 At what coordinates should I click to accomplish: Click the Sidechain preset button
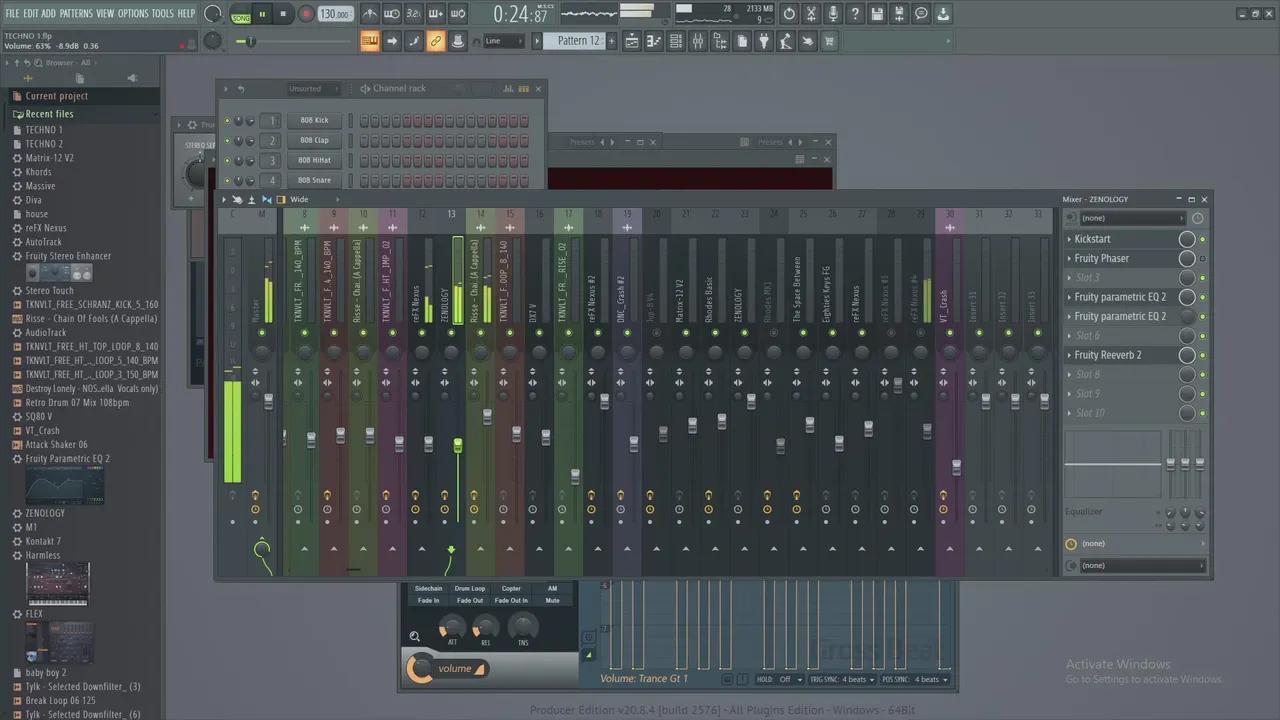(429, 589)
